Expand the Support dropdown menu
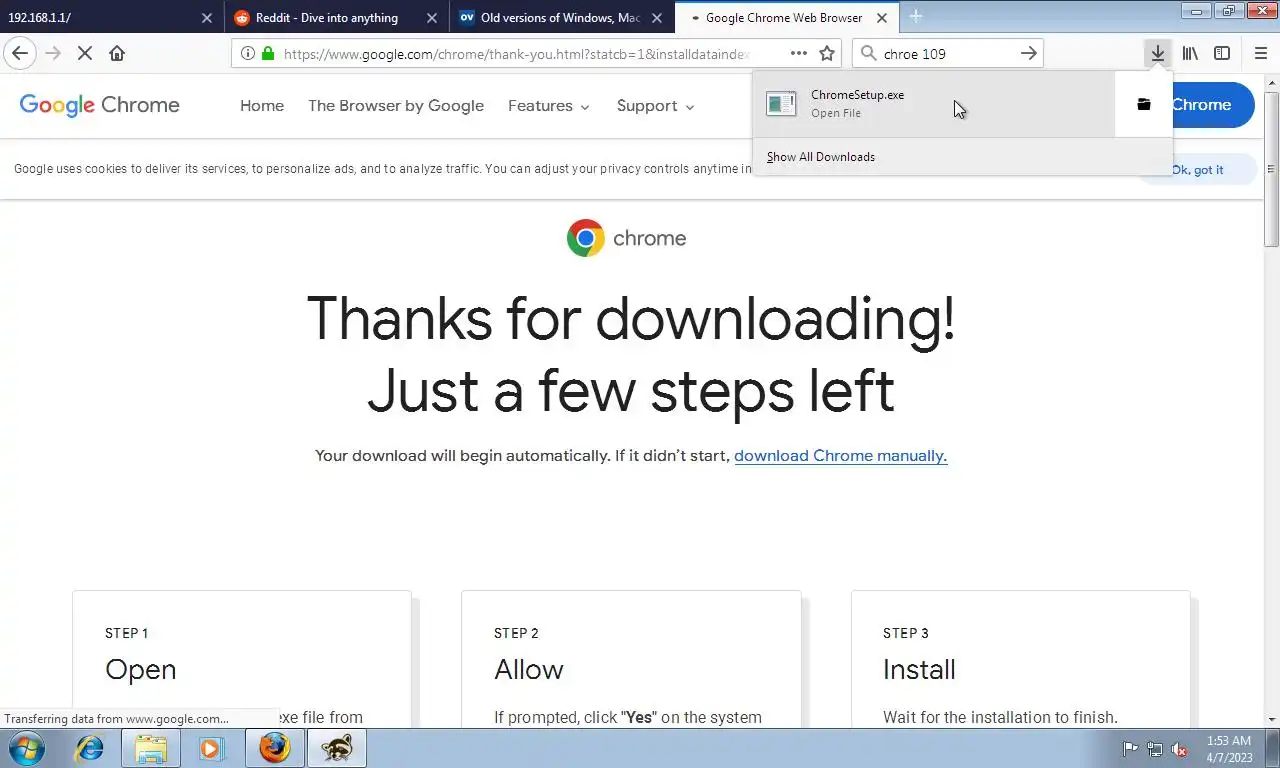 (655, 106)
